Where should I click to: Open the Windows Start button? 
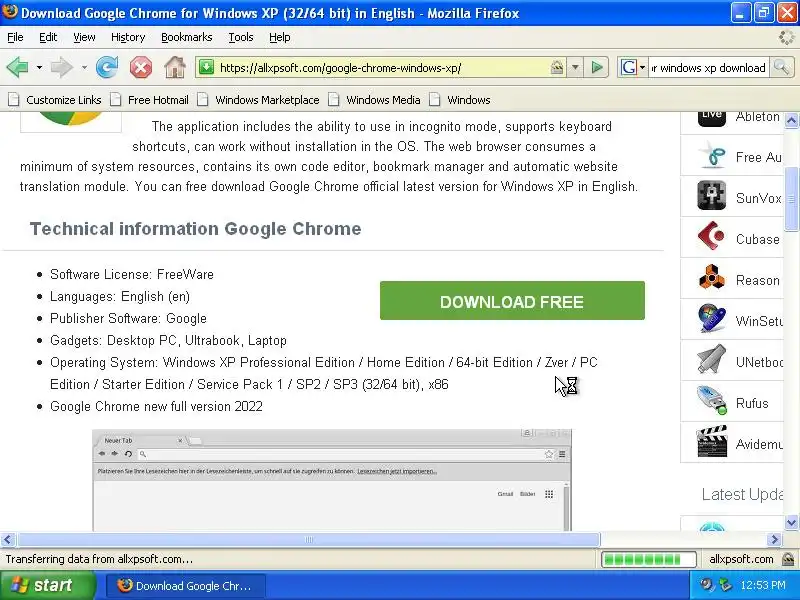(48, 585)
